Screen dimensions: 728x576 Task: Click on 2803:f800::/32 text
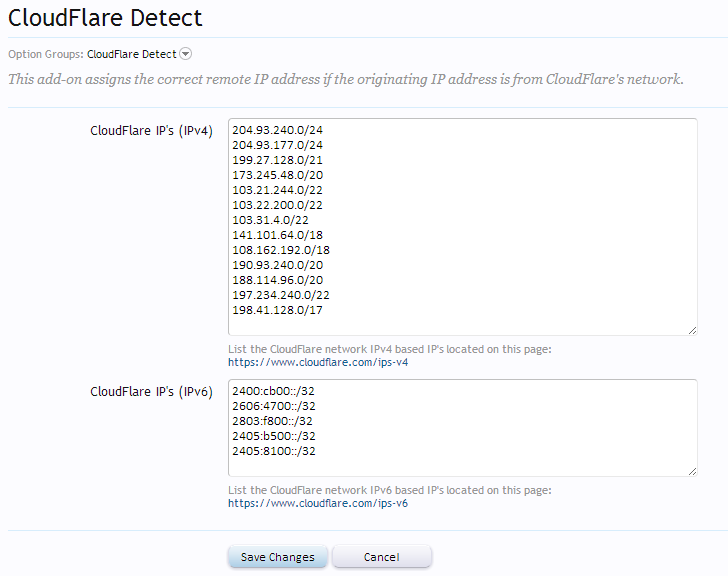273,421
